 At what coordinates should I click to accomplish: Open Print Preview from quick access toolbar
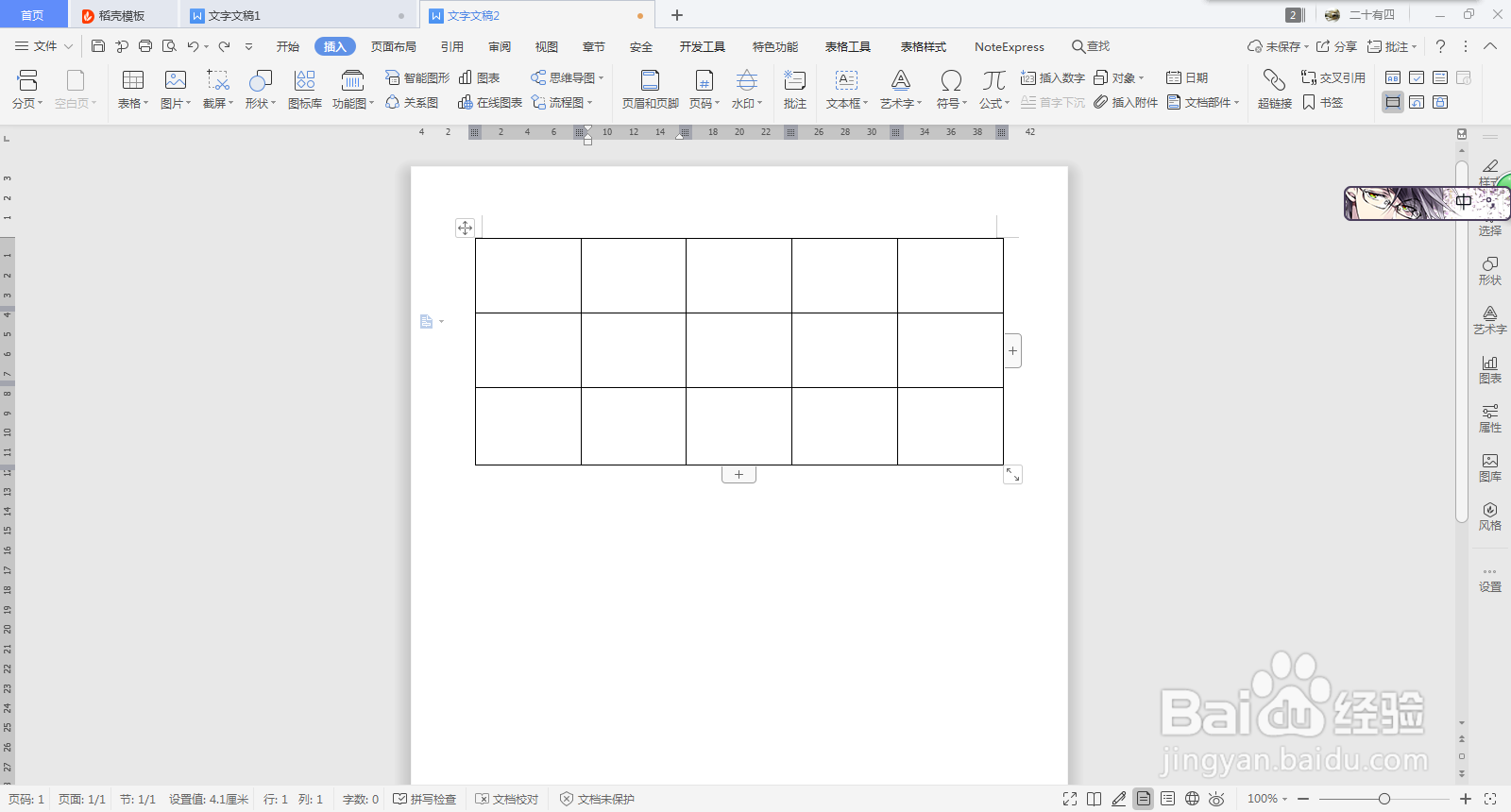169,46
